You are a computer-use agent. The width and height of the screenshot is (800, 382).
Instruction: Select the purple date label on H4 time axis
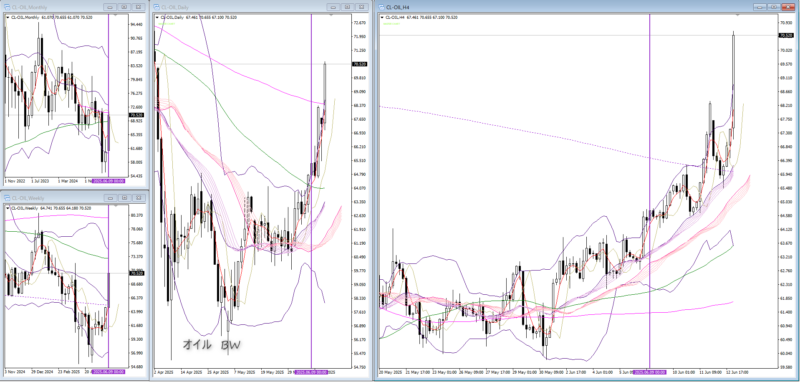point(649,372)
